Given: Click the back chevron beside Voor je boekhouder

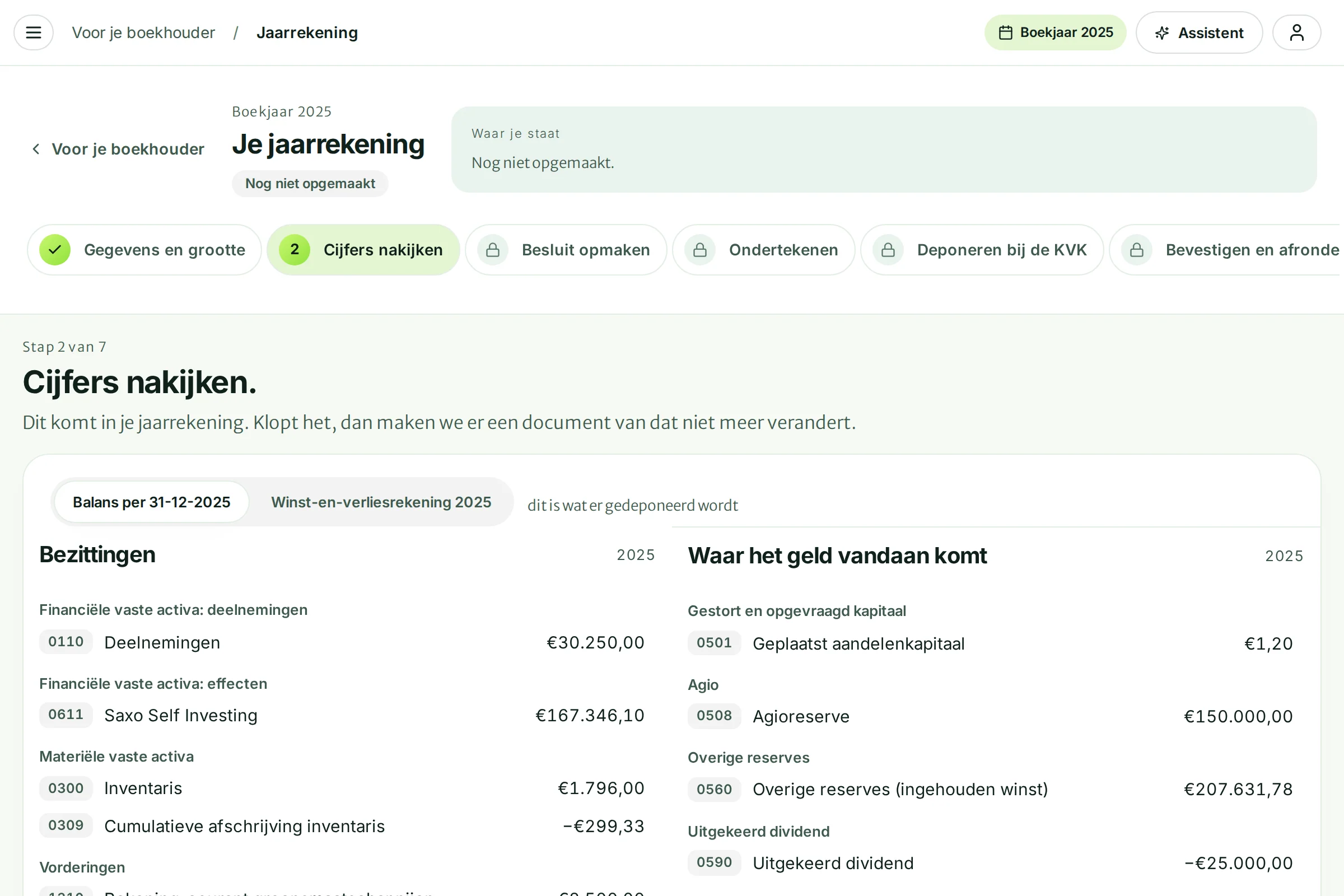Looking at the screenshot, I should 36,149.
